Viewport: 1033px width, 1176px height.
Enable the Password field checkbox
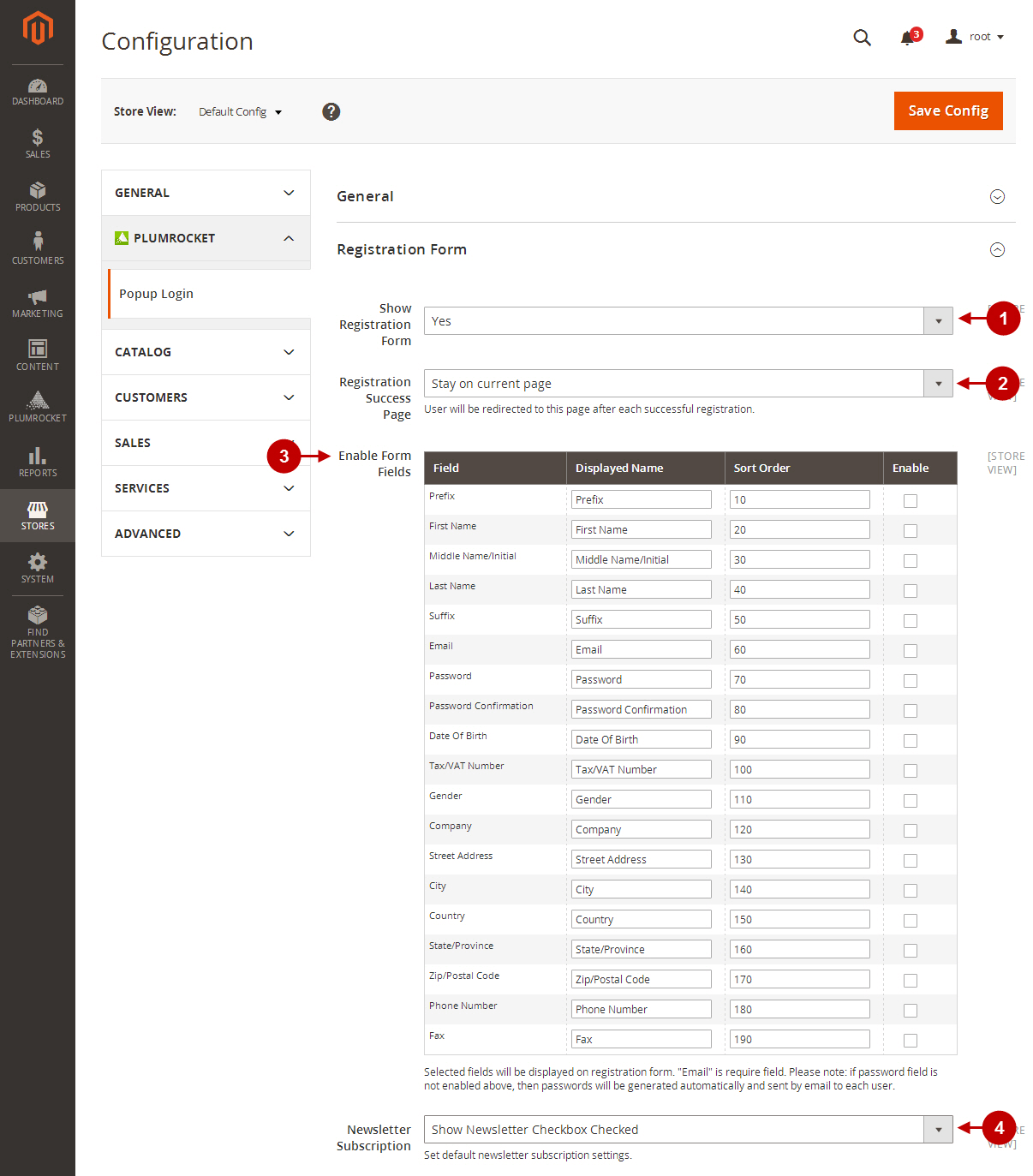click(911, 681)
